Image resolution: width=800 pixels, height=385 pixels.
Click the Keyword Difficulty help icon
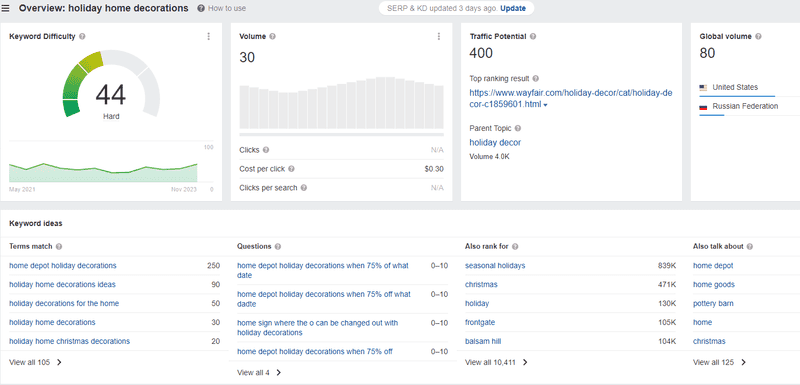click(x=83, y=37)
